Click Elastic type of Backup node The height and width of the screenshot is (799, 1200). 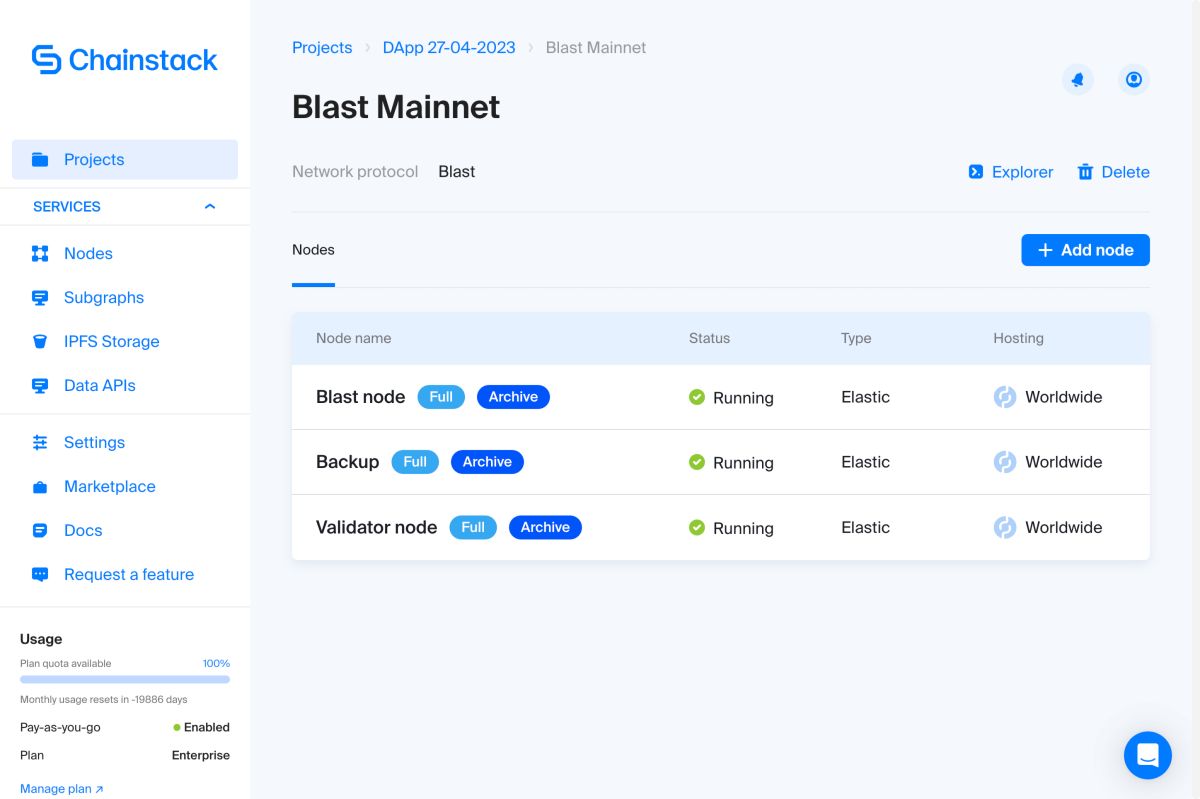point(865,462)
